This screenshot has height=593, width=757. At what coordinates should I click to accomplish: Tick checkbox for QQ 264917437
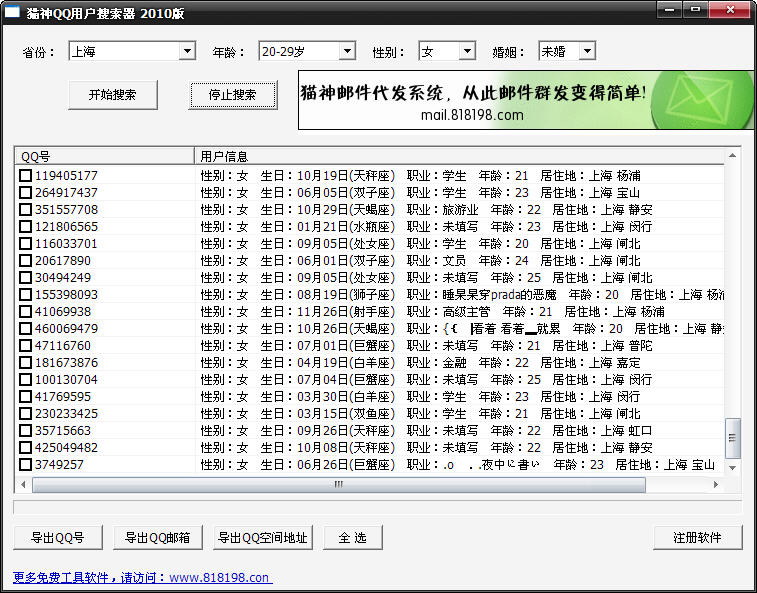pyautogui.click(x=26, y=193)
